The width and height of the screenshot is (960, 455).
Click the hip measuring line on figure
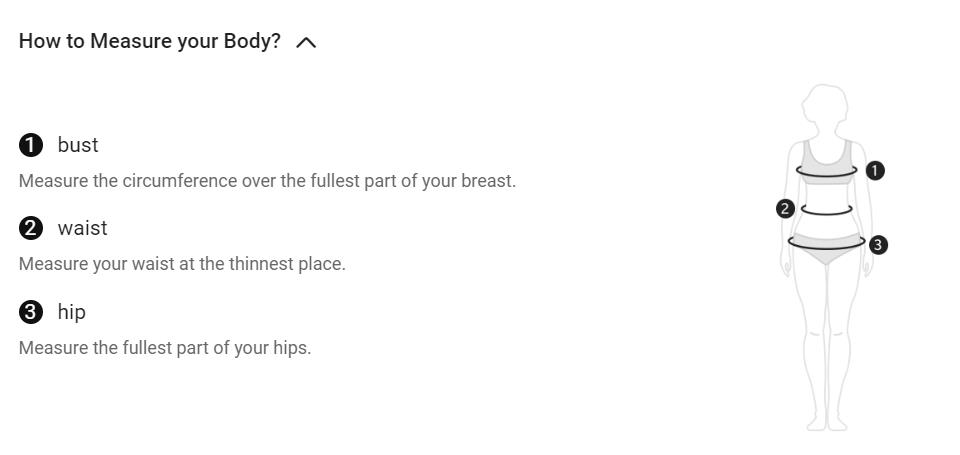(x=826, y=247)
